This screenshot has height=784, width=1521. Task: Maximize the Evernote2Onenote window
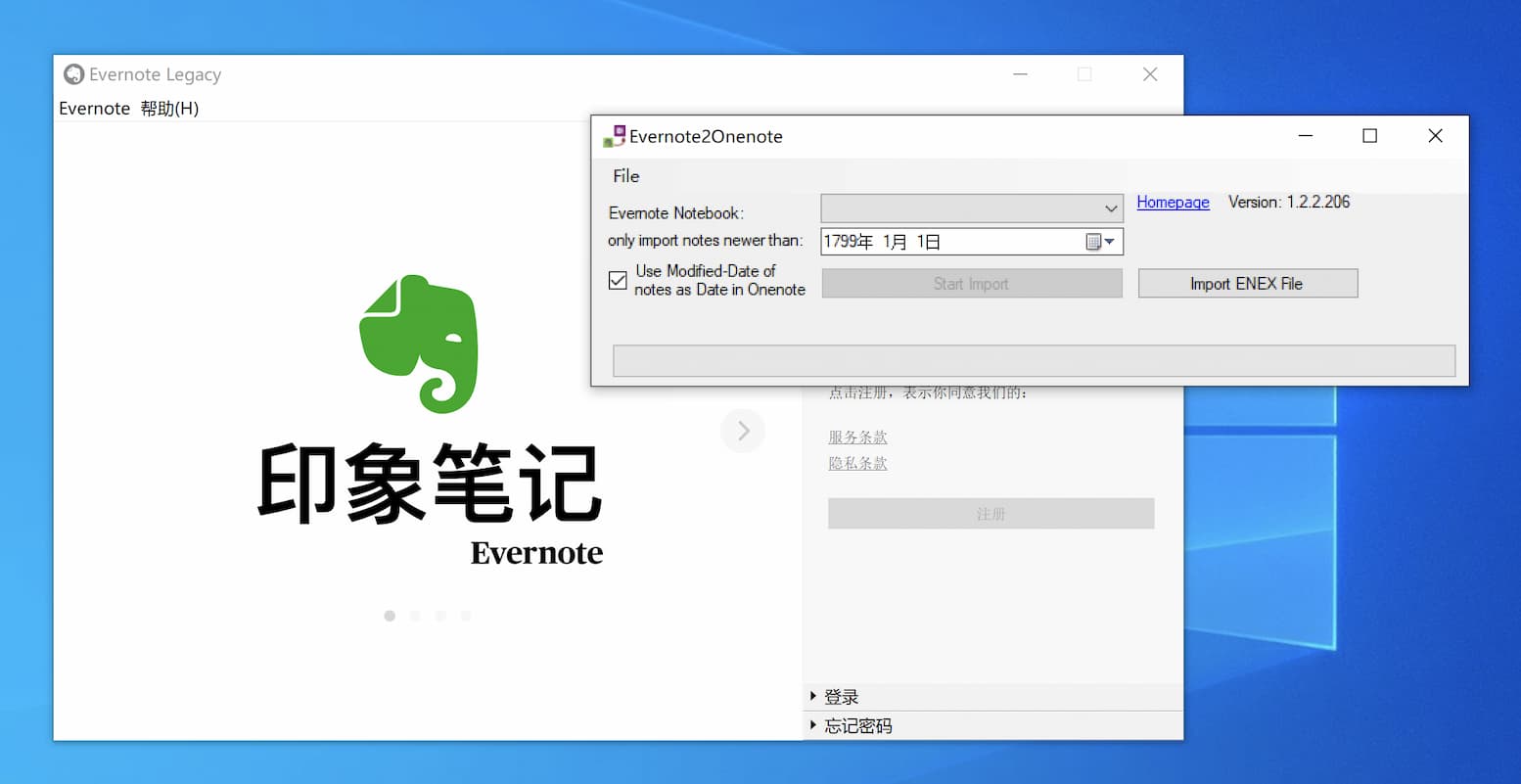tap(1370, 136)
